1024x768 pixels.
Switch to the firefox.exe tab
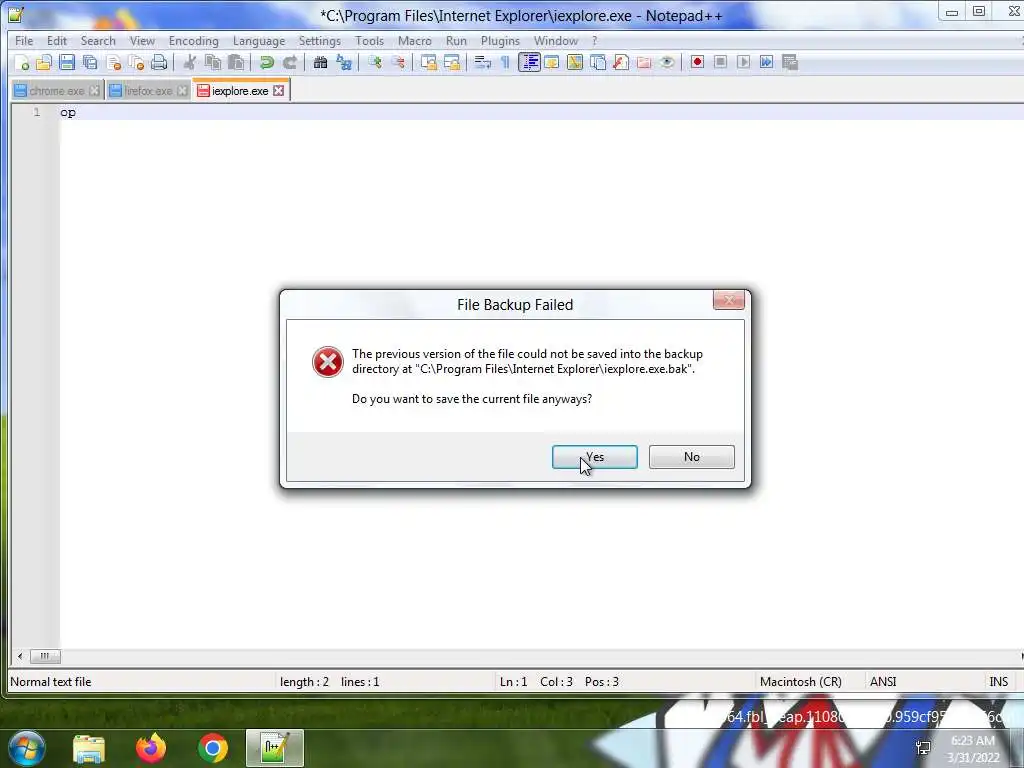pyautogui.click(x=148, y=91)
